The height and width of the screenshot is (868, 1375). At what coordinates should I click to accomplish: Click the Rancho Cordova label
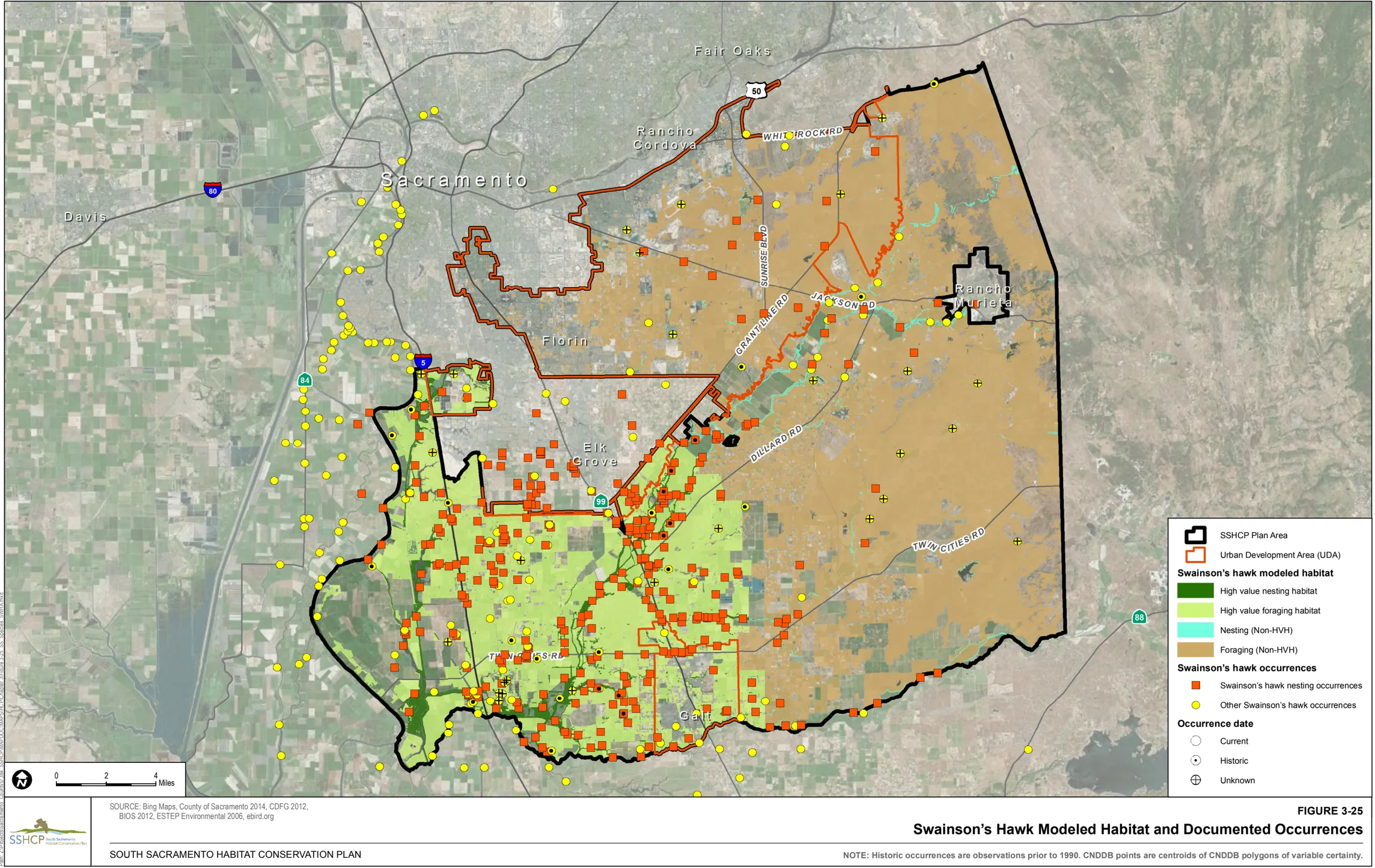click(665, 138)
